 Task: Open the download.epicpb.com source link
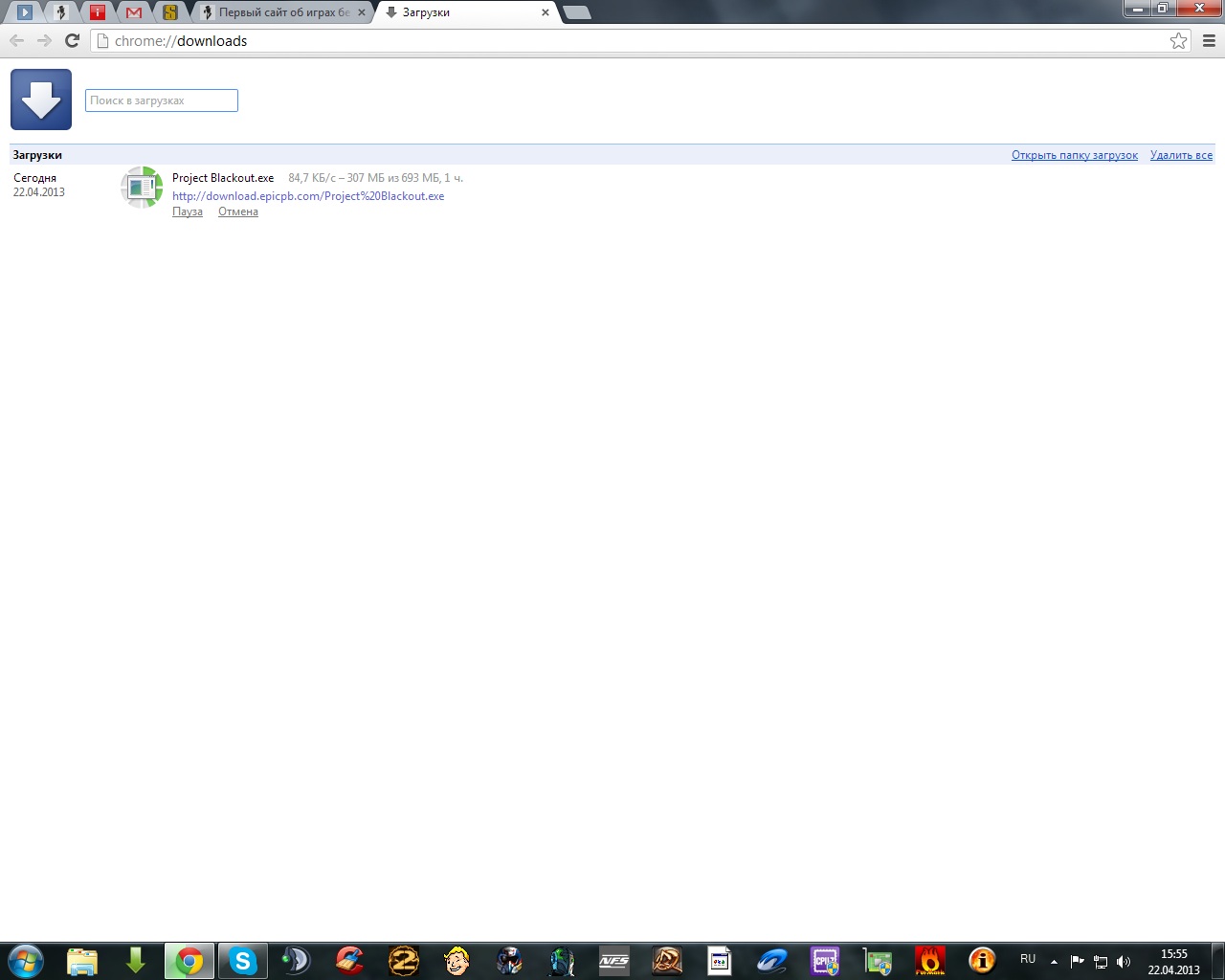[x=308, y=196]
